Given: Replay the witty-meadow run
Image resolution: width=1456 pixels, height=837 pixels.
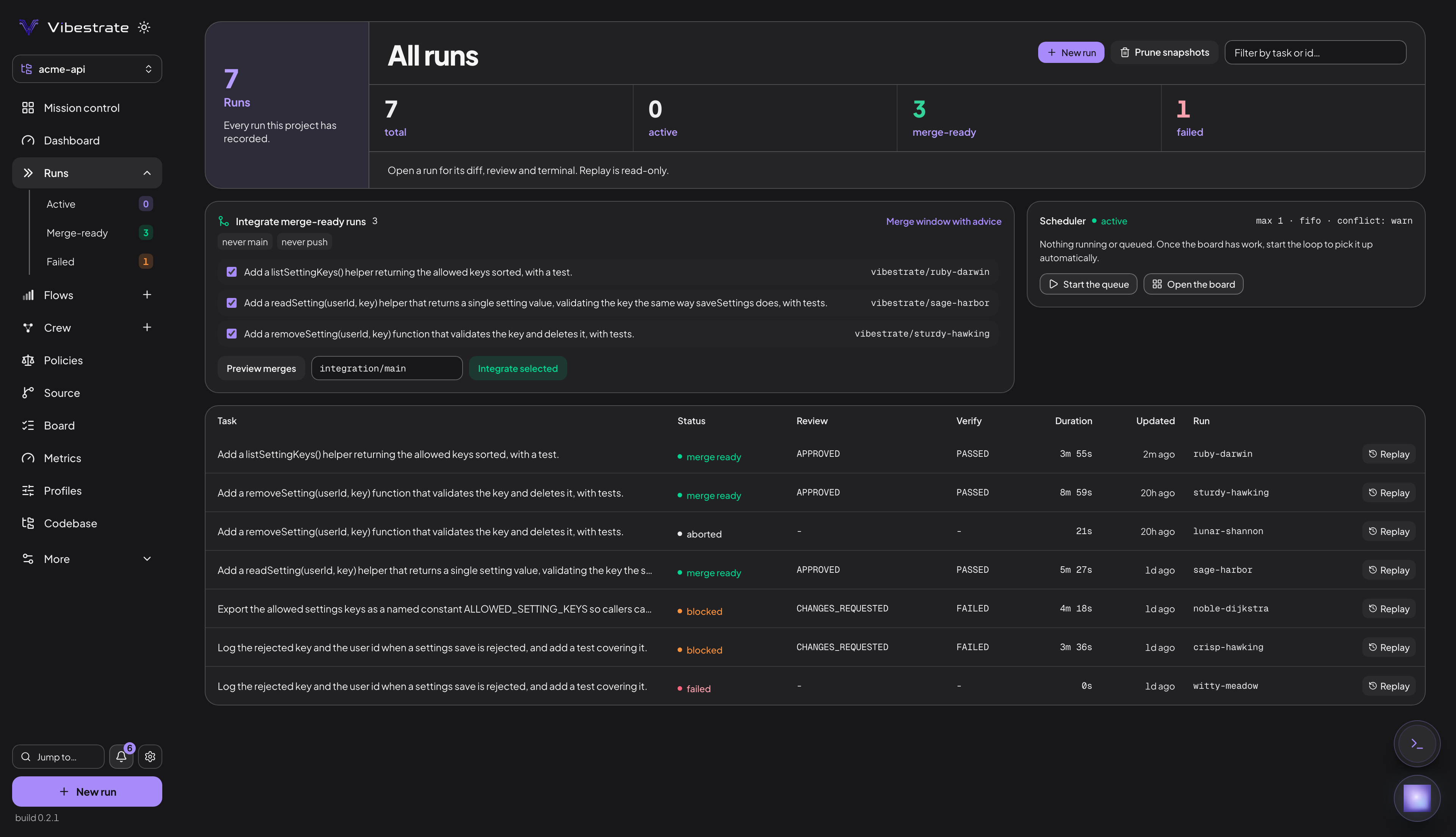Looking at the screenshot, I should (1389, 686).
